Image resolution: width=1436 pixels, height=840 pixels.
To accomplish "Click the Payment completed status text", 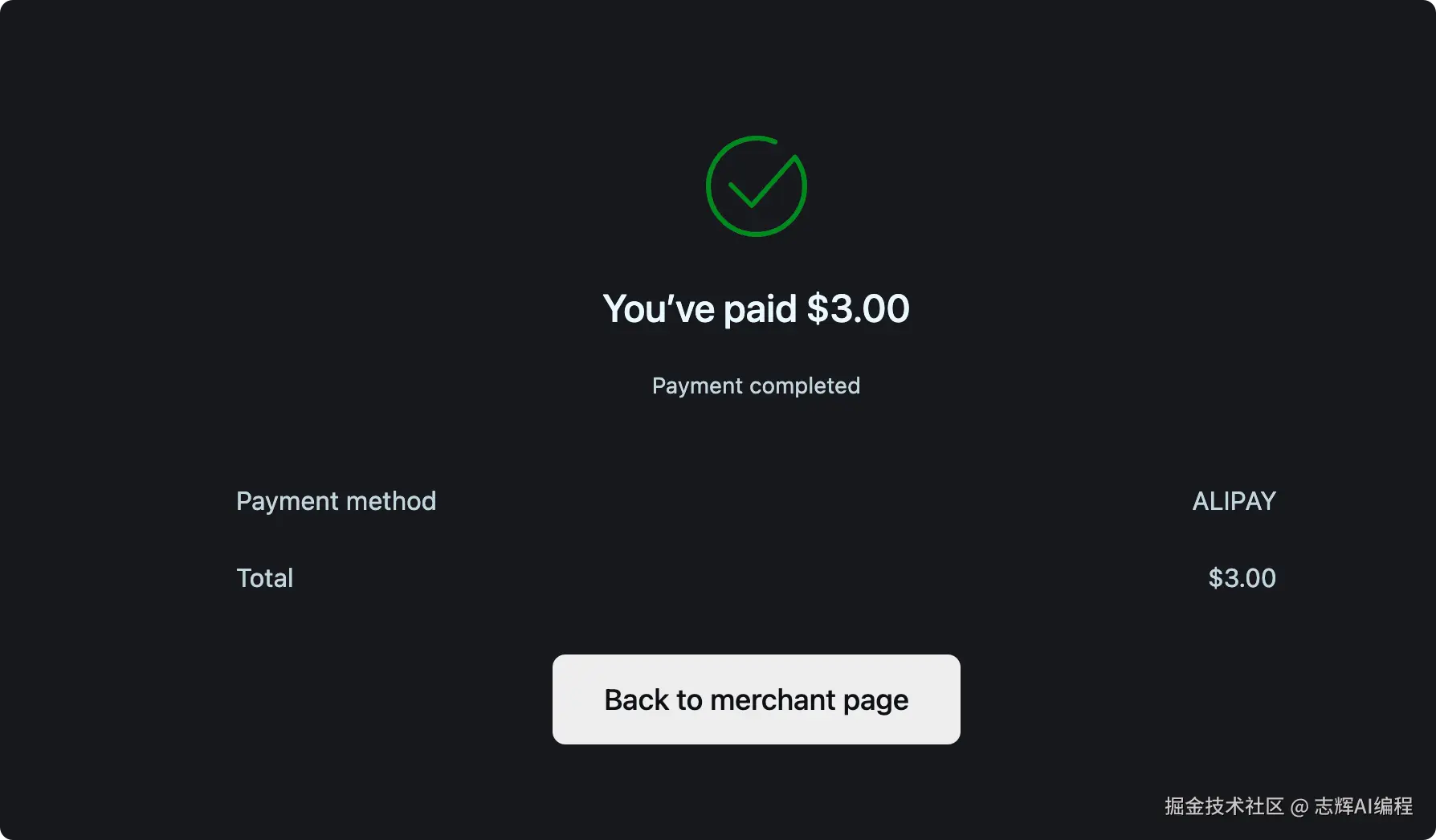I will (756, 385).
